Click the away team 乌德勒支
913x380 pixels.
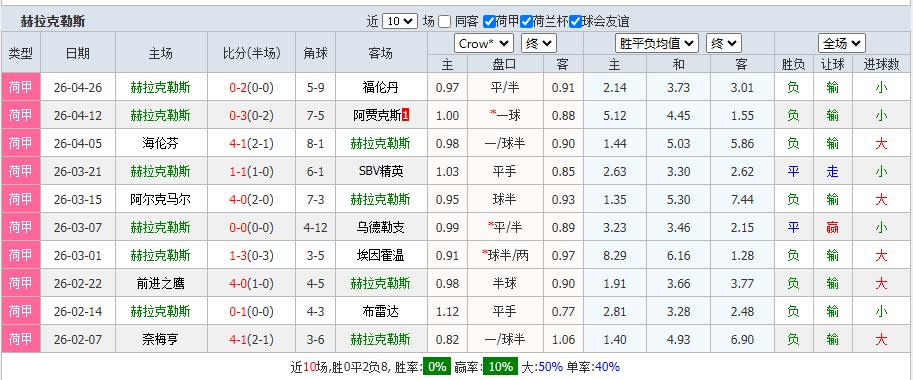[x=380, y=227]
